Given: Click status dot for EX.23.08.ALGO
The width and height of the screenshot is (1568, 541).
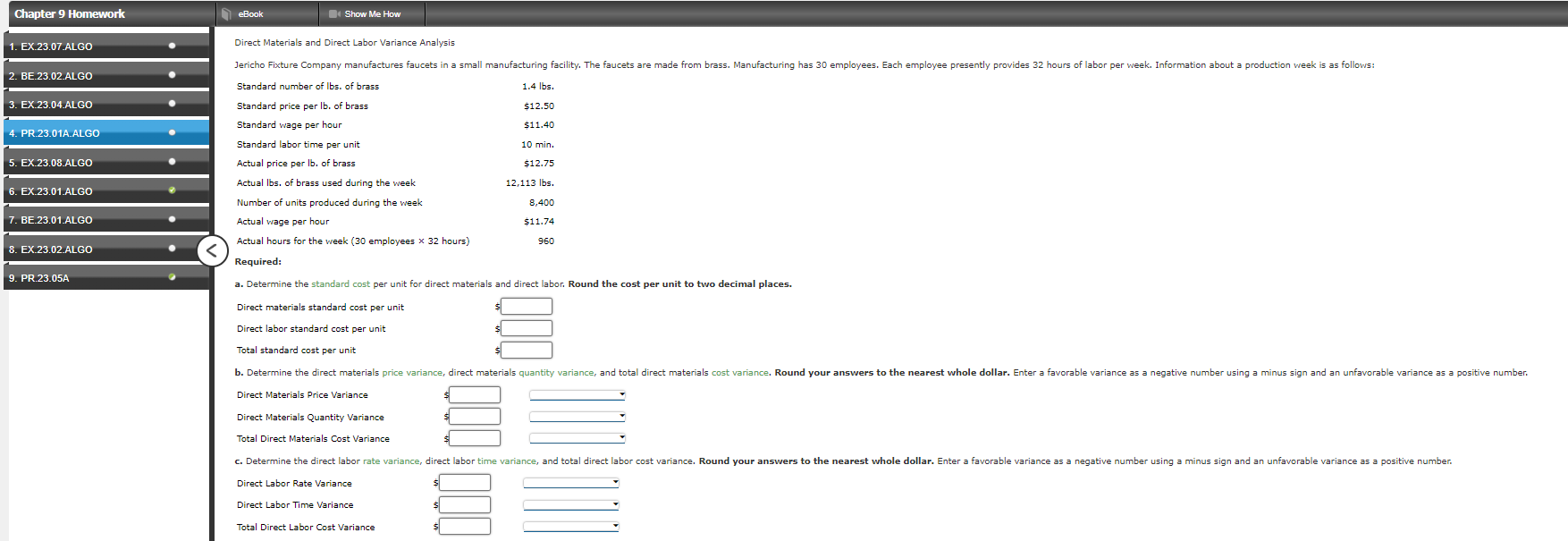Looking at the screenshot, I should (x=172, y=162).
